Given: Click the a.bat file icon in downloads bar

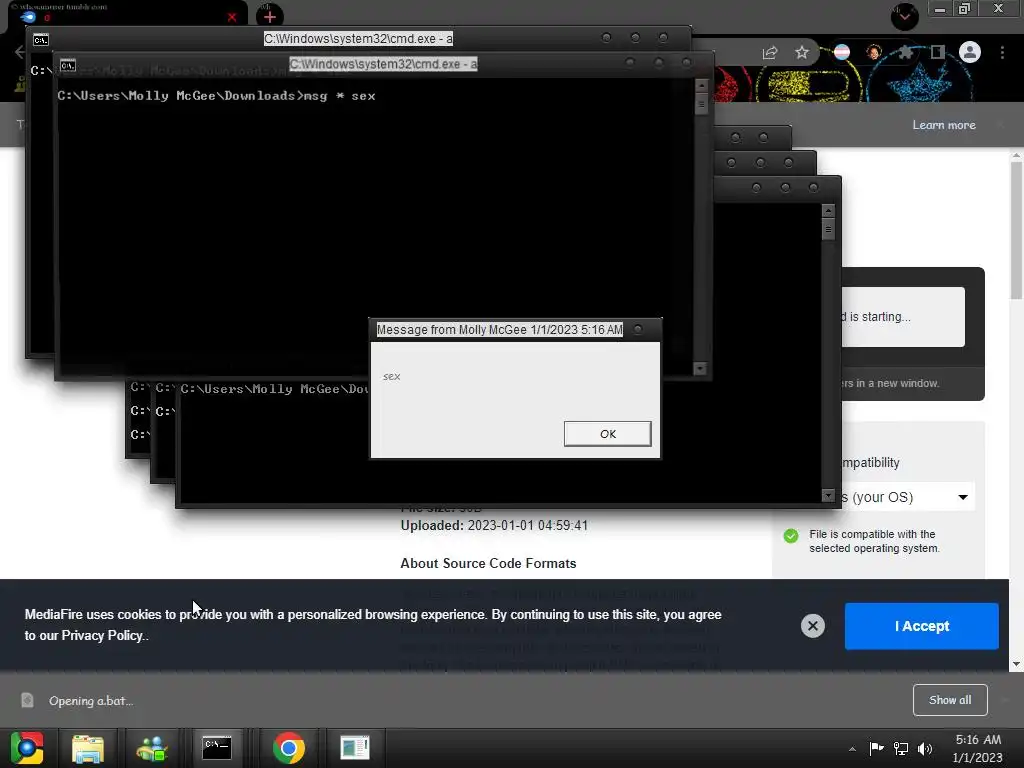Looking at the screenshot, I should point(27,700).
